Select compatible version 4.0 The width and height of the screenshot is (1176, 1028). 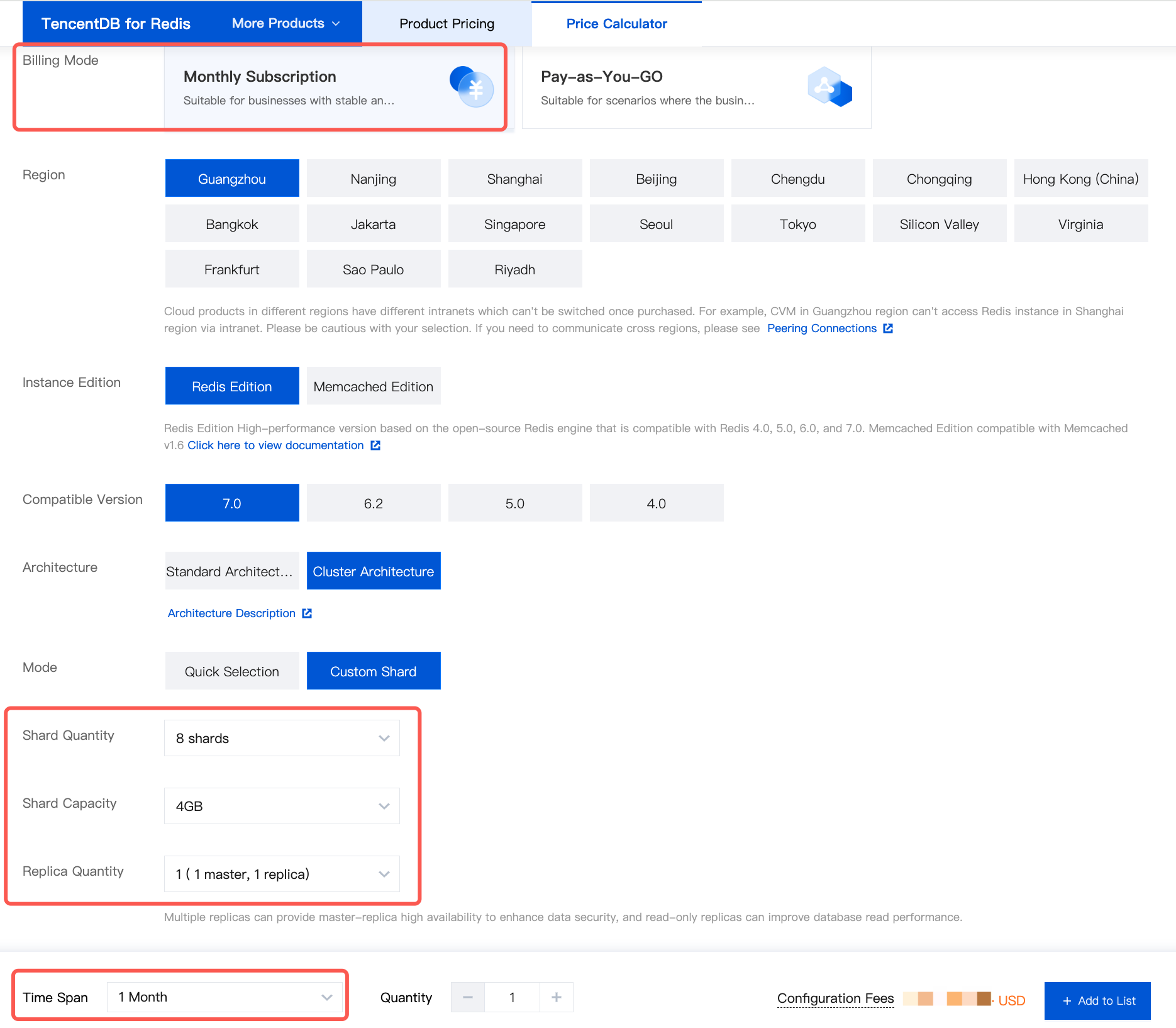click(x=657, y=503)
